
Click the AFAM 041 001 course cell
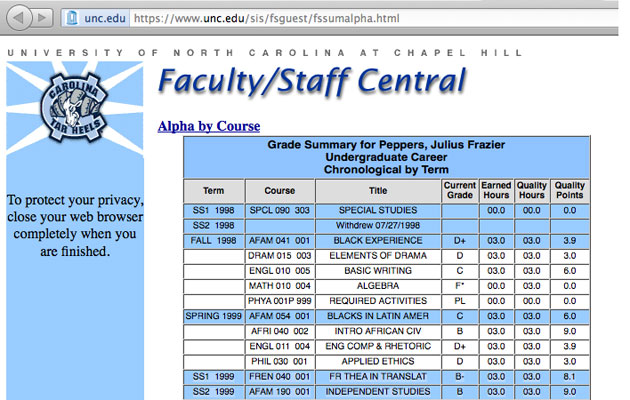pos(280,241)
